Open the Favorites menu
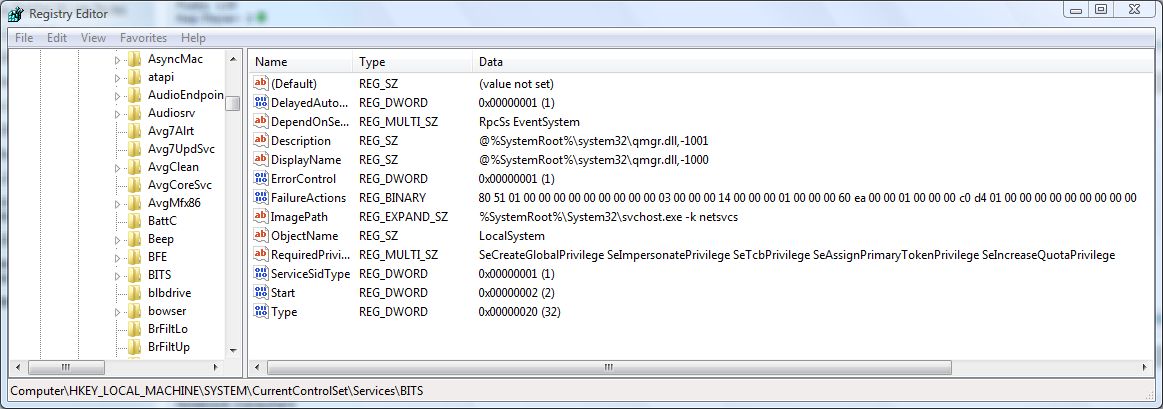 [x=143, y=38]
